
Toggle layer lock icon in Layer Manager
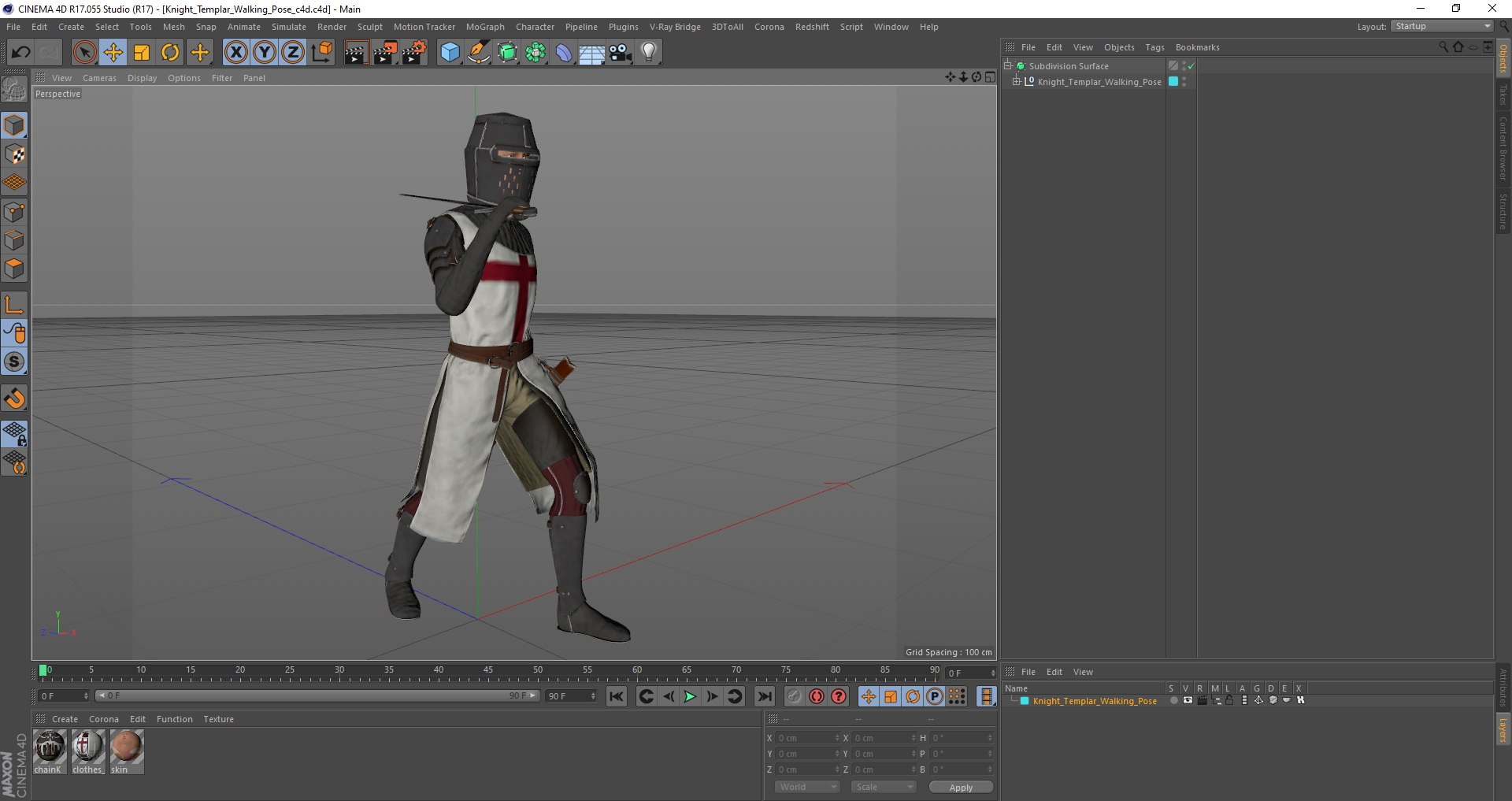pos(1228,700)
